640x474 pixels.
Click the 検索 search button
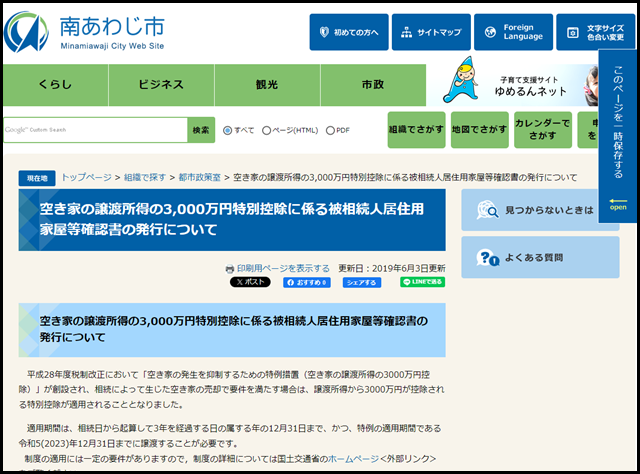pyautogui.click(x=201, y=130)
